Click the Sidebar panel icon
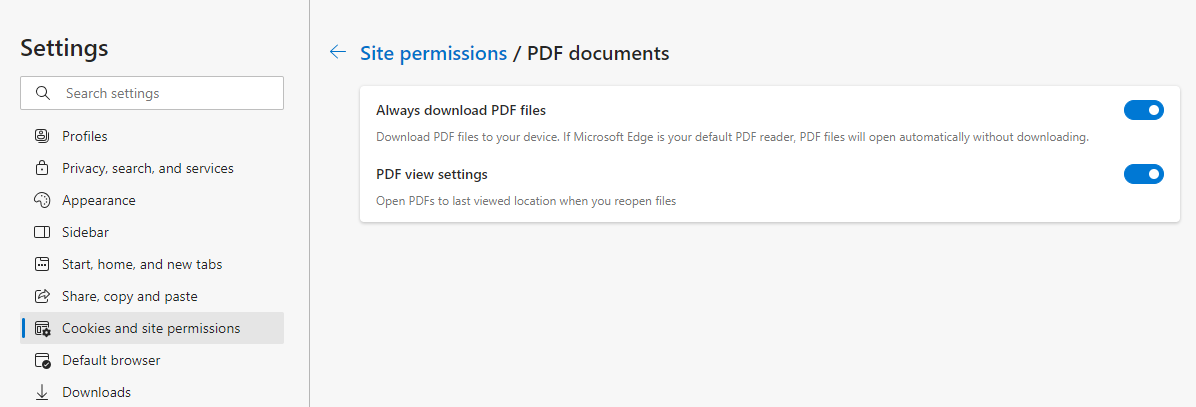This screenshot has height=407, width=1196. click(x=42, y=232)
